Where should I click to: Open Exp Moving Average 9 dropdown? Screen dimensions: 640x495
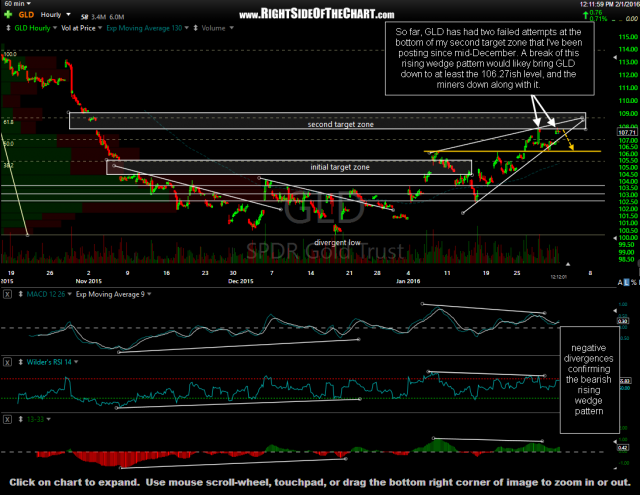coord(149,294)
